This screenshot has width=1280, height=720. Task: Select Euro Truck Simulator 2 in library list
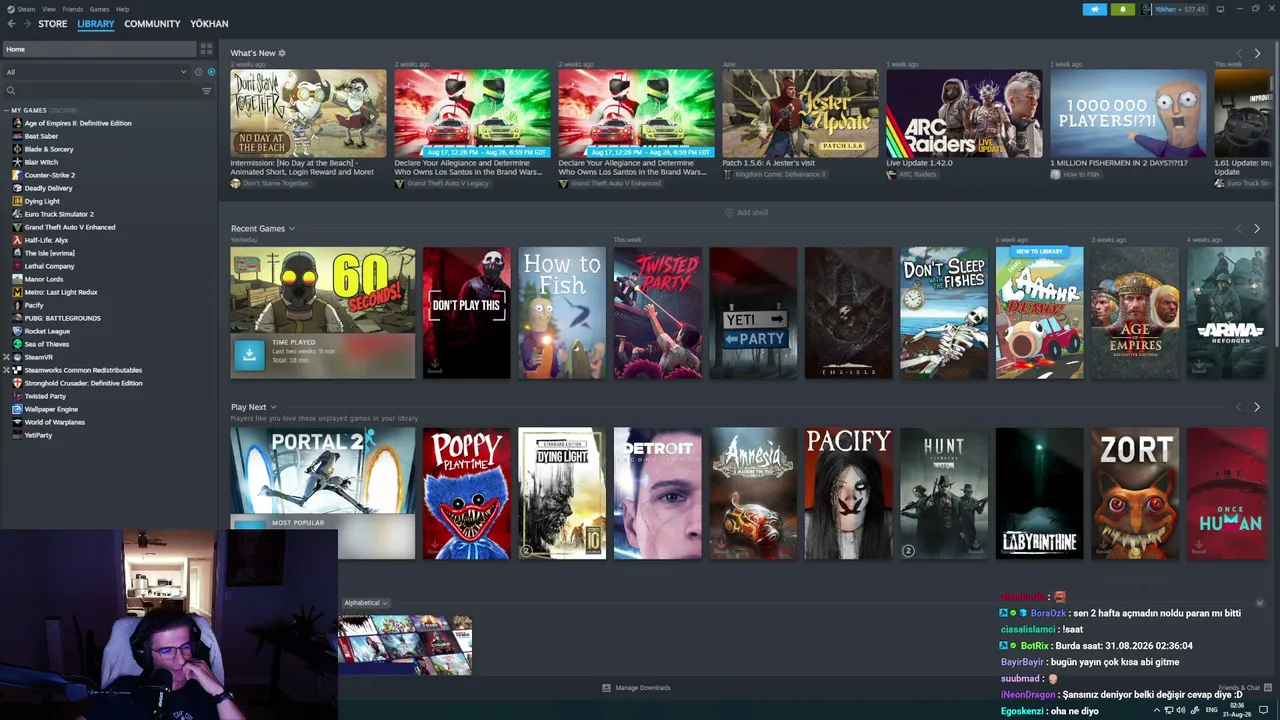click(59, 214)
